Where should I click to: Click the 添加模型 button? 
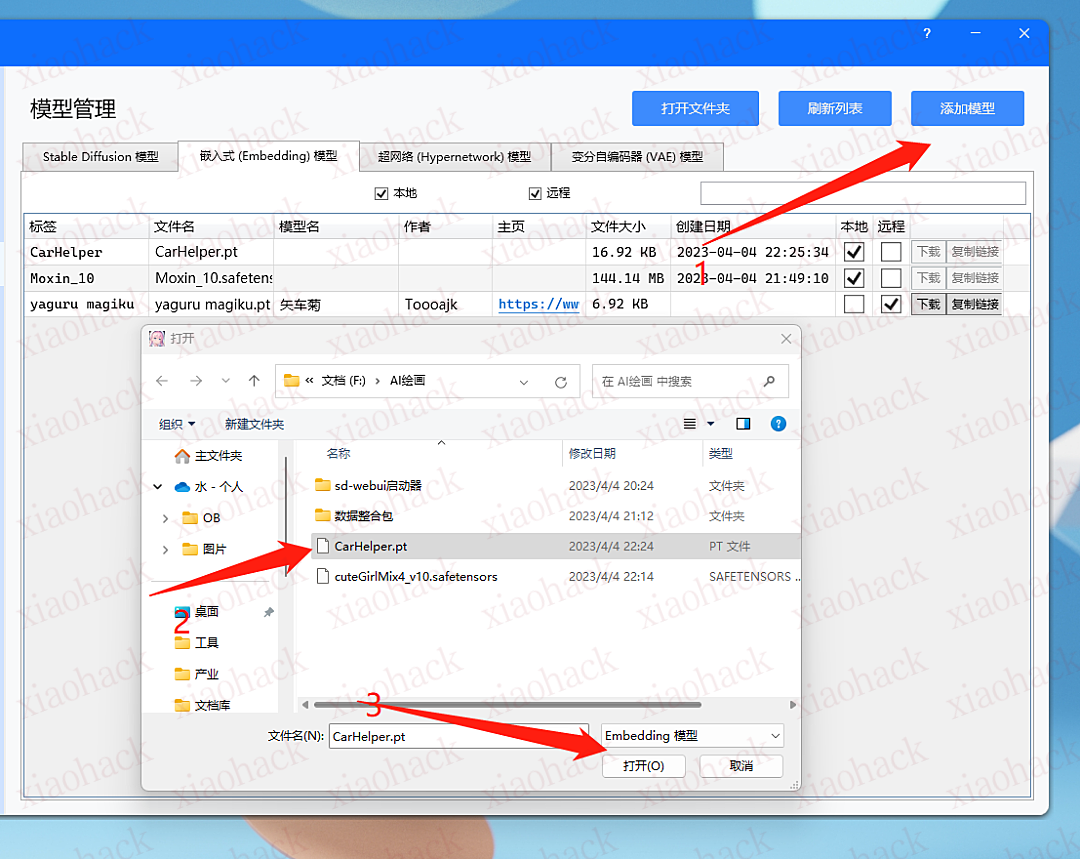pos(967,108)
